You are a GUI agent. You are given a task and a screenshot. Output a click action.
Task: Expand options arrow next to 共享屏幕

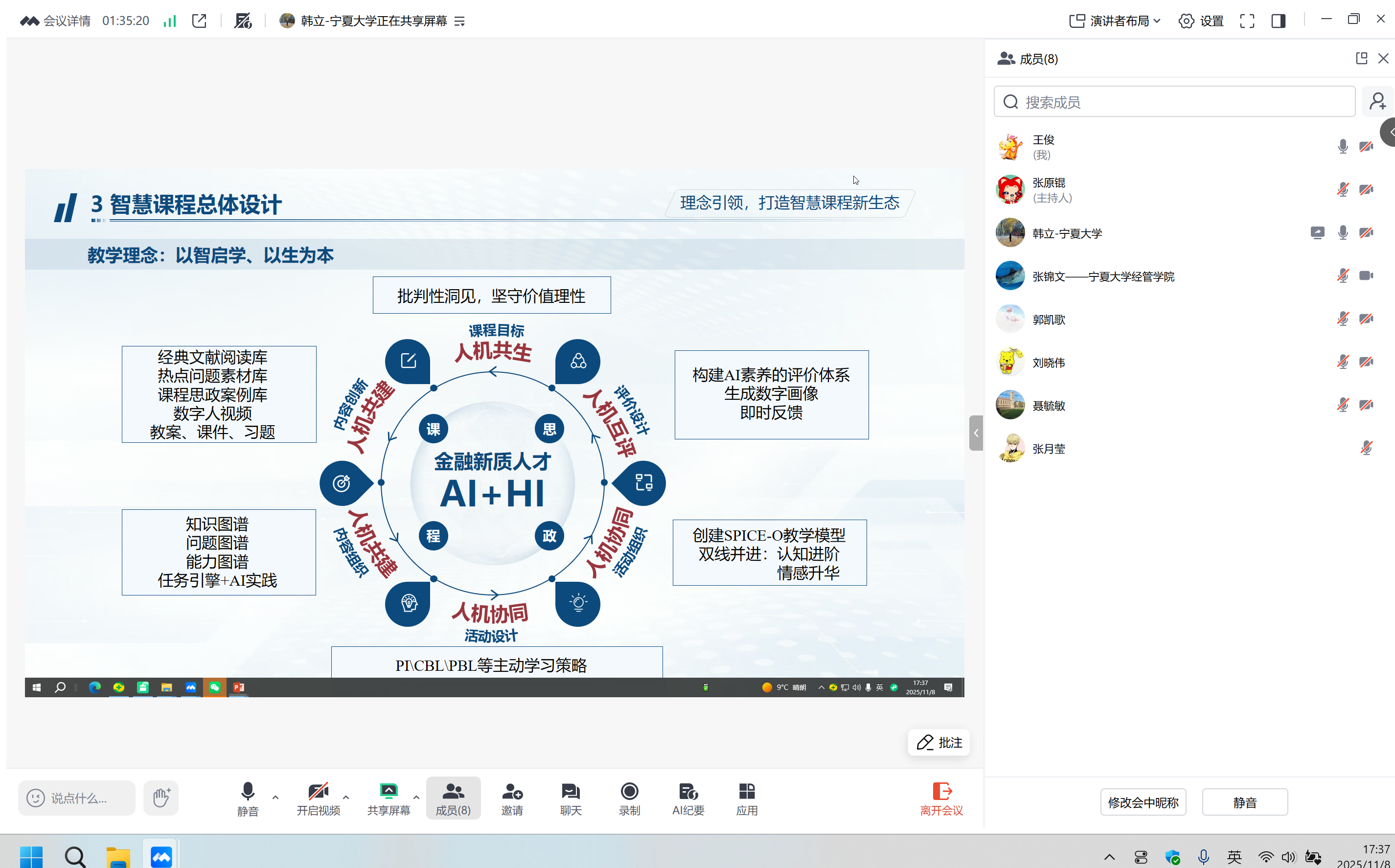click(x=416, y=798)
